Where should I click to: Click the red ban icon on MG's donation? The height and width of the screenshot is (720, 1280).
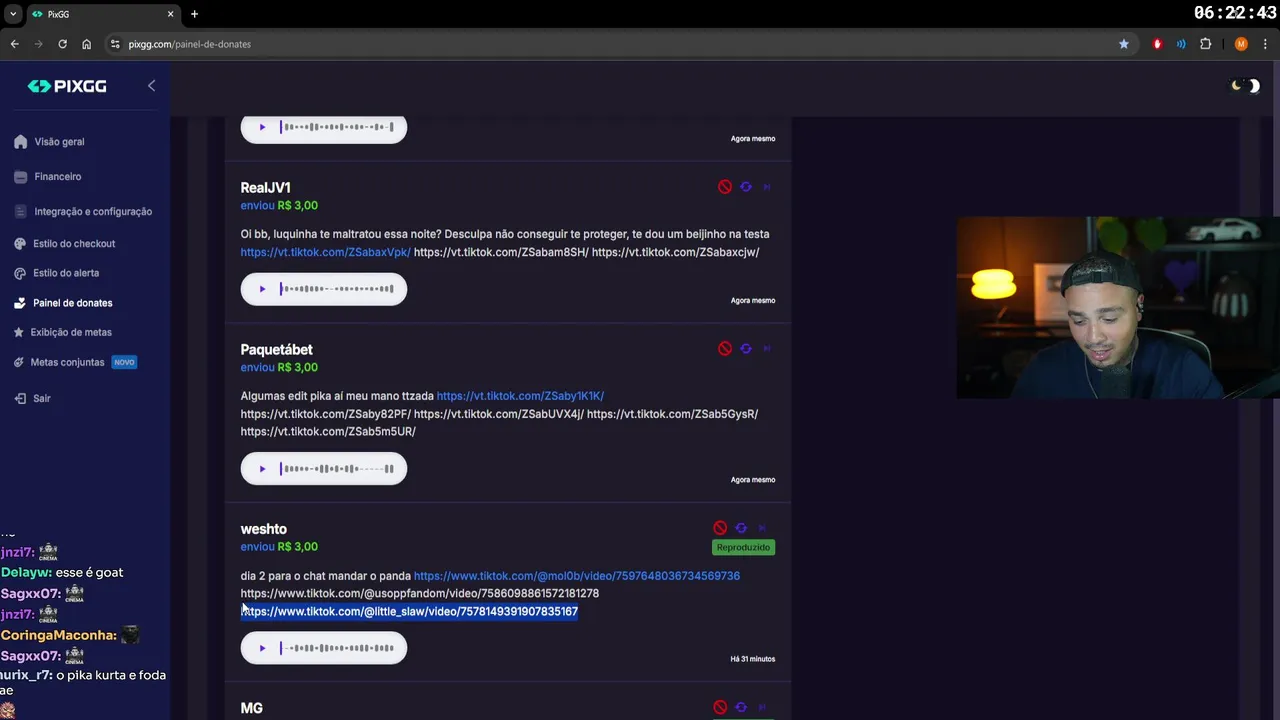(720, 708)
